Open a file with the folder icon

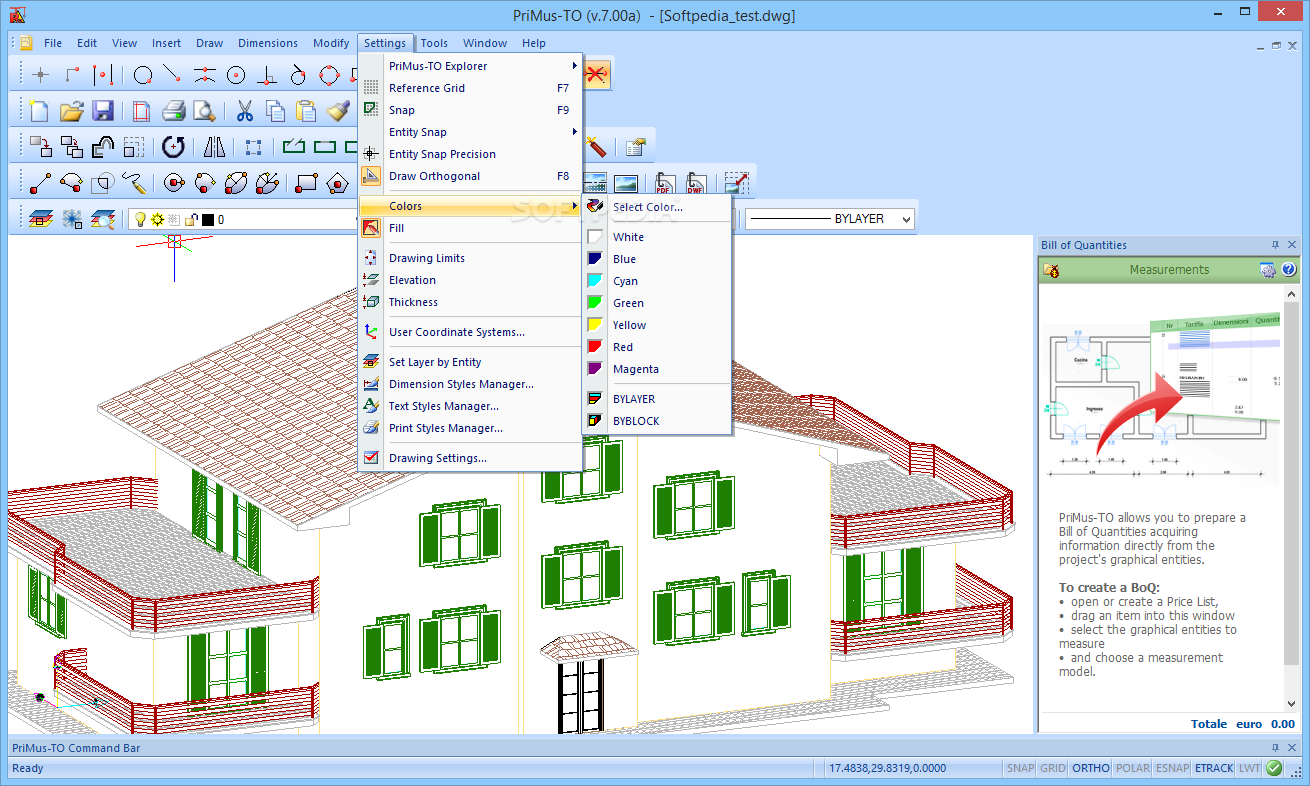(x=71, y=110)
